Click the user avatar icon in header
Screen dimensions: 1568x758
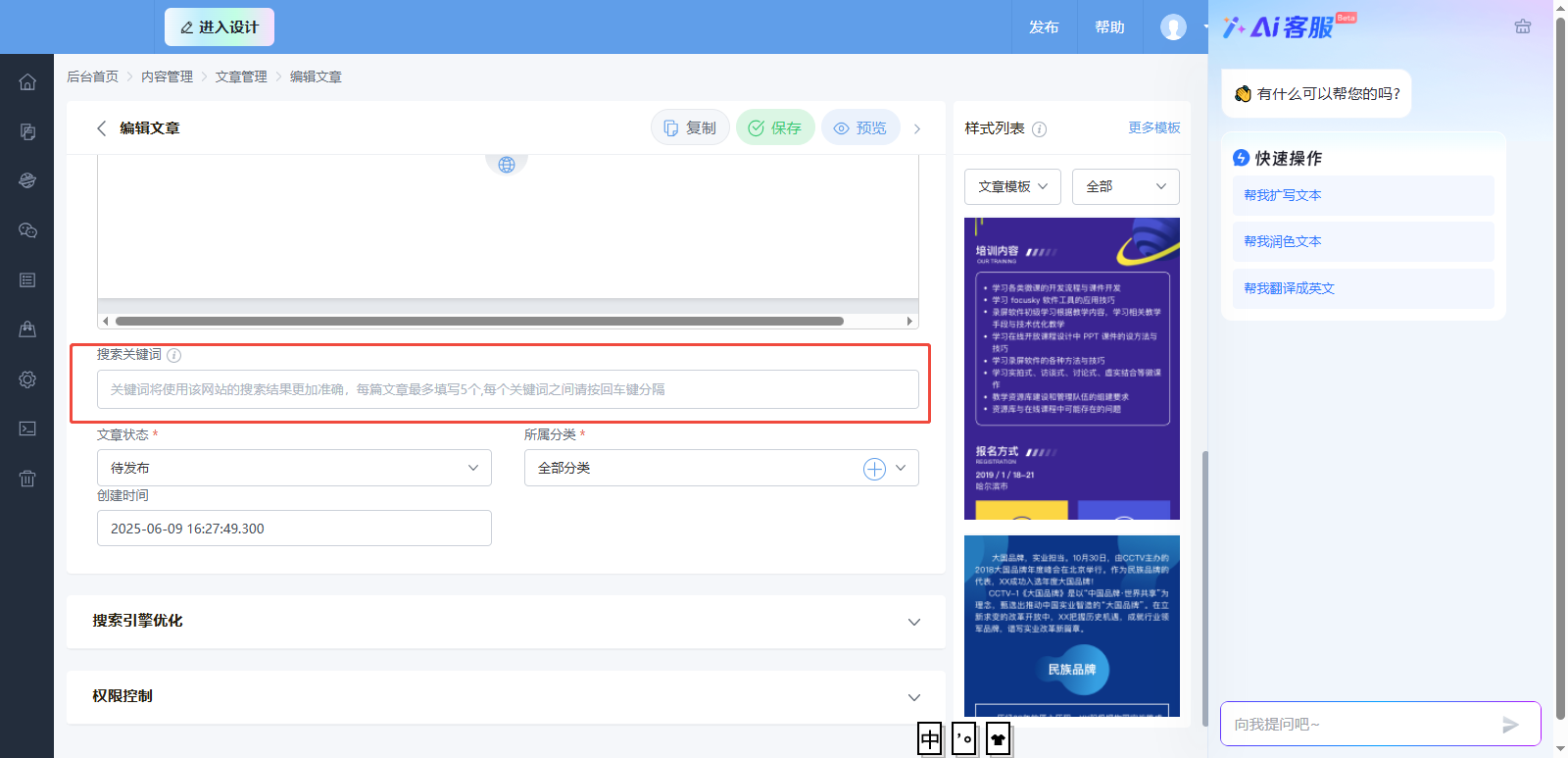point(1173,27)
